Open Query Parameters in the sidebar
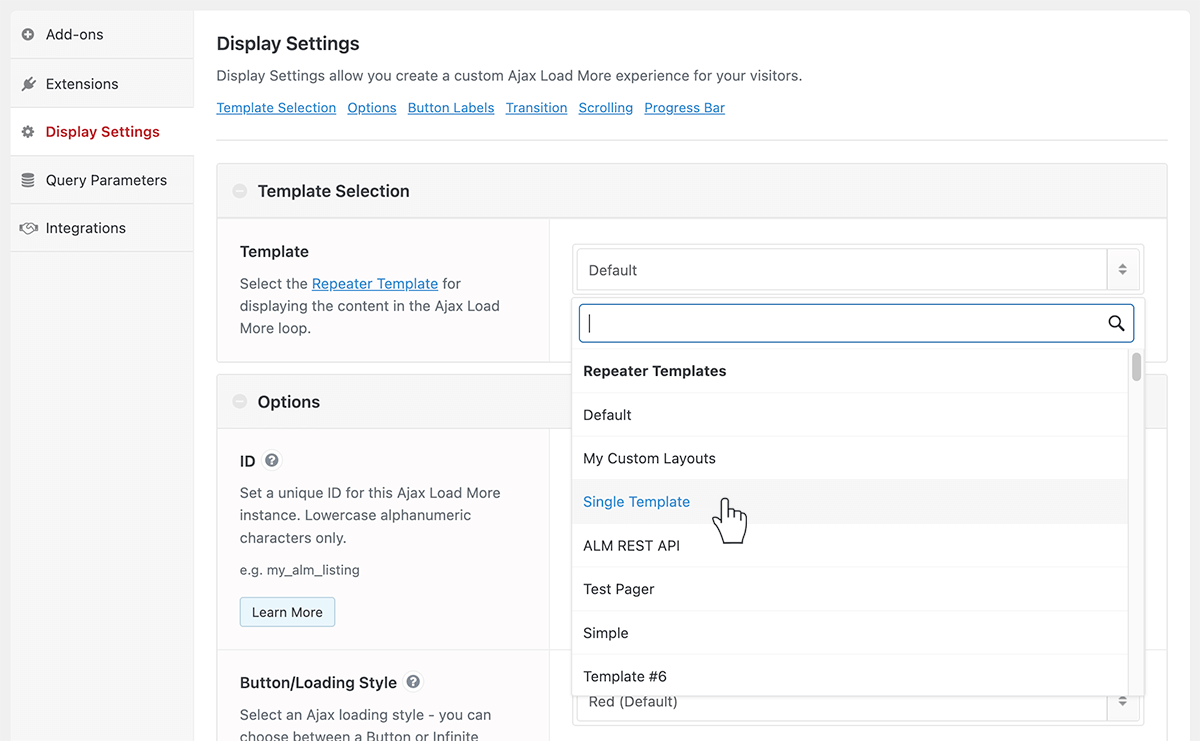1200x741 pixels. pos(102,181)
